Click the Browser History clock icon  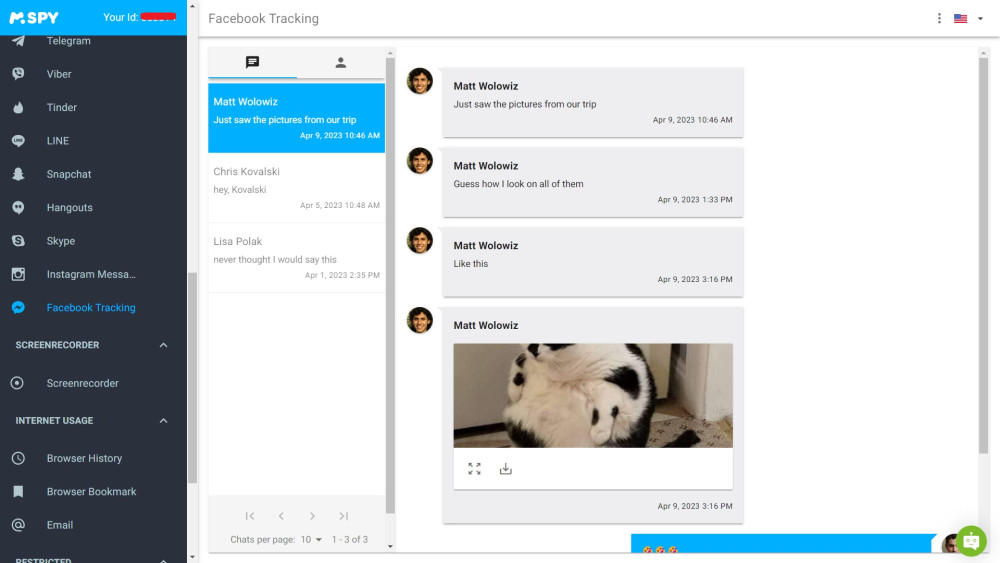18,458
